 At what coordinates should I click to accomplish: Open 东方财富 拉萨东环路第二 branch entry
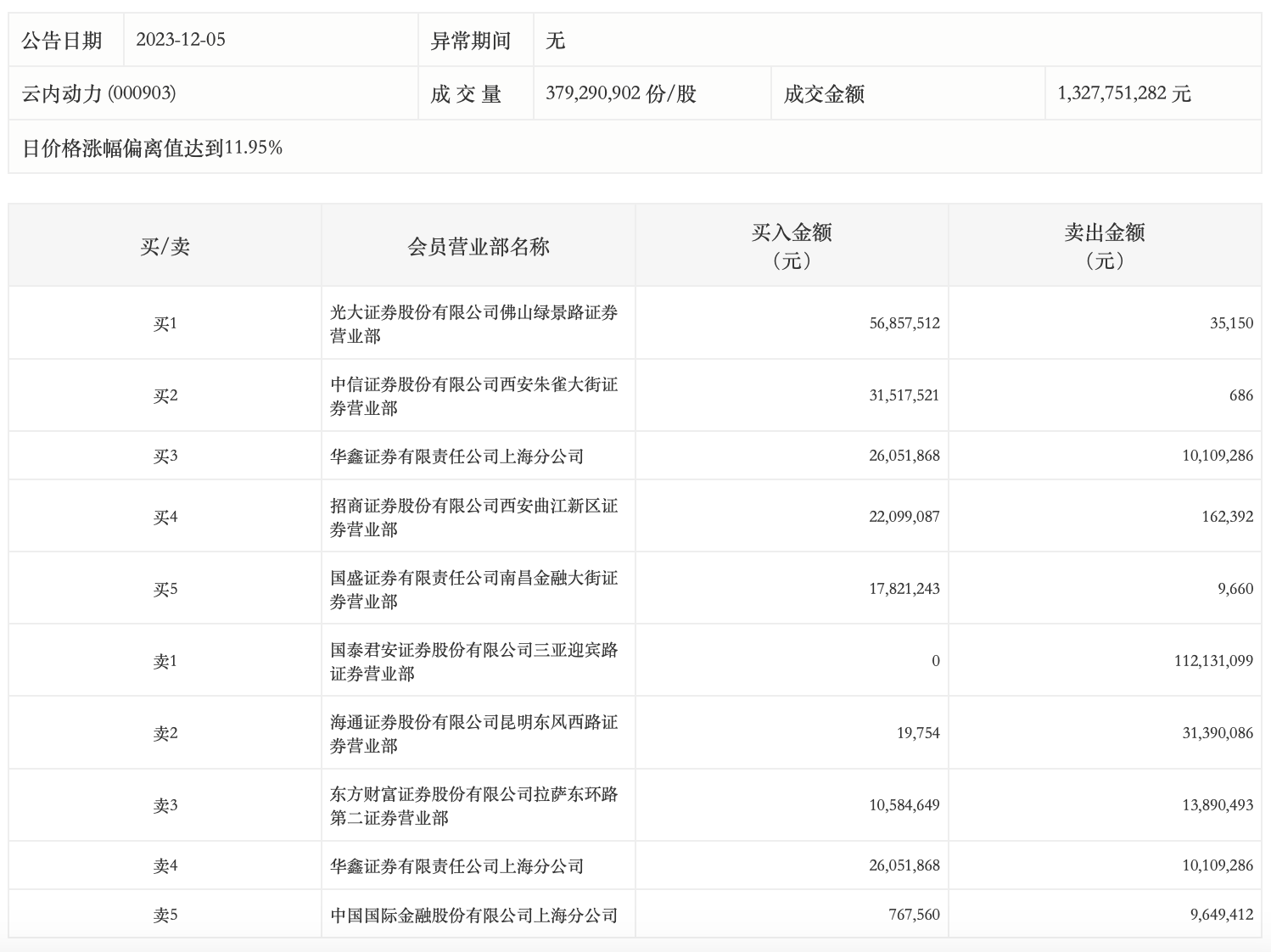473,805
